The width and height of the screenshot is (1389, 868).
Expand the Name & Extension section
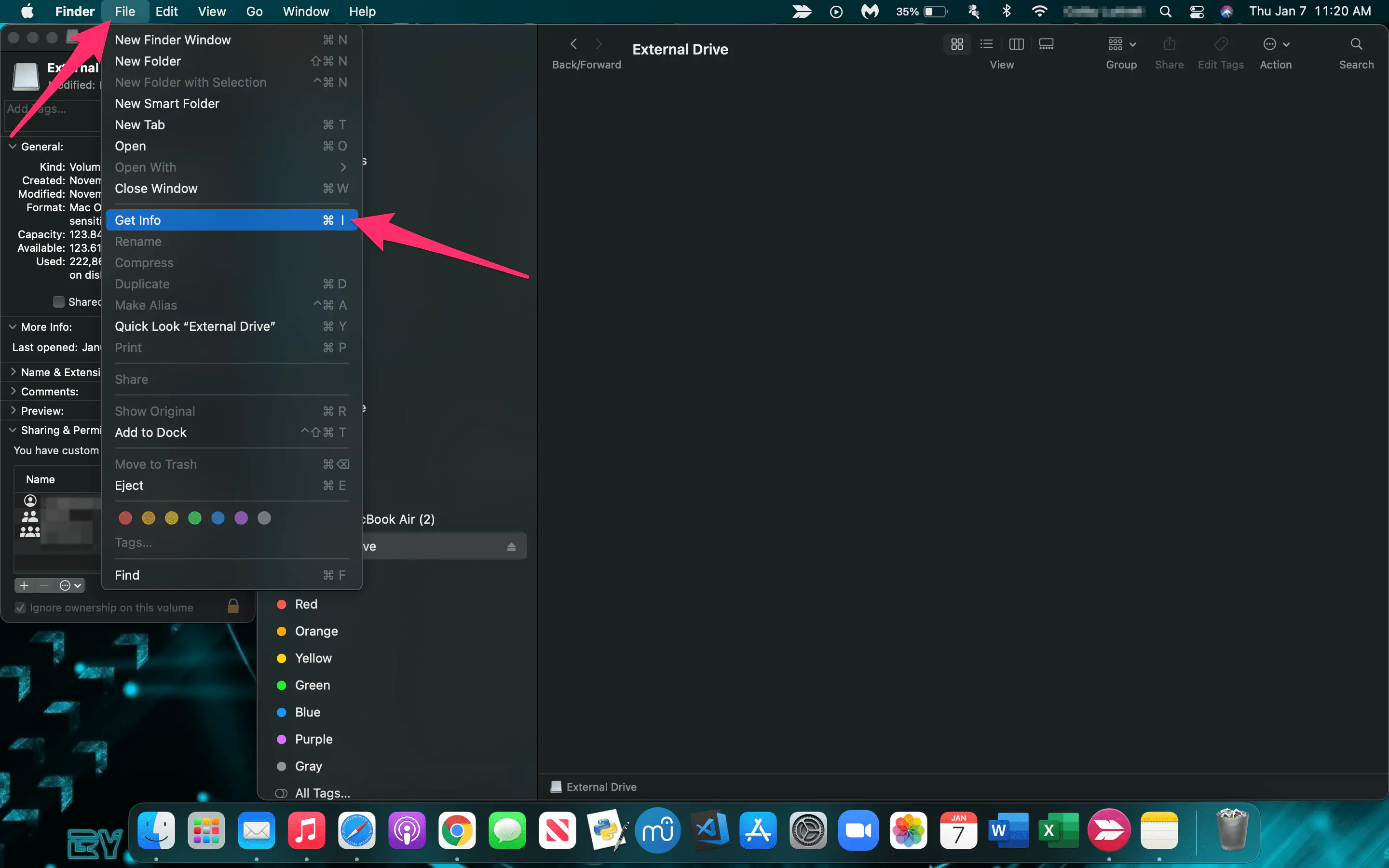tap(13, 372)
